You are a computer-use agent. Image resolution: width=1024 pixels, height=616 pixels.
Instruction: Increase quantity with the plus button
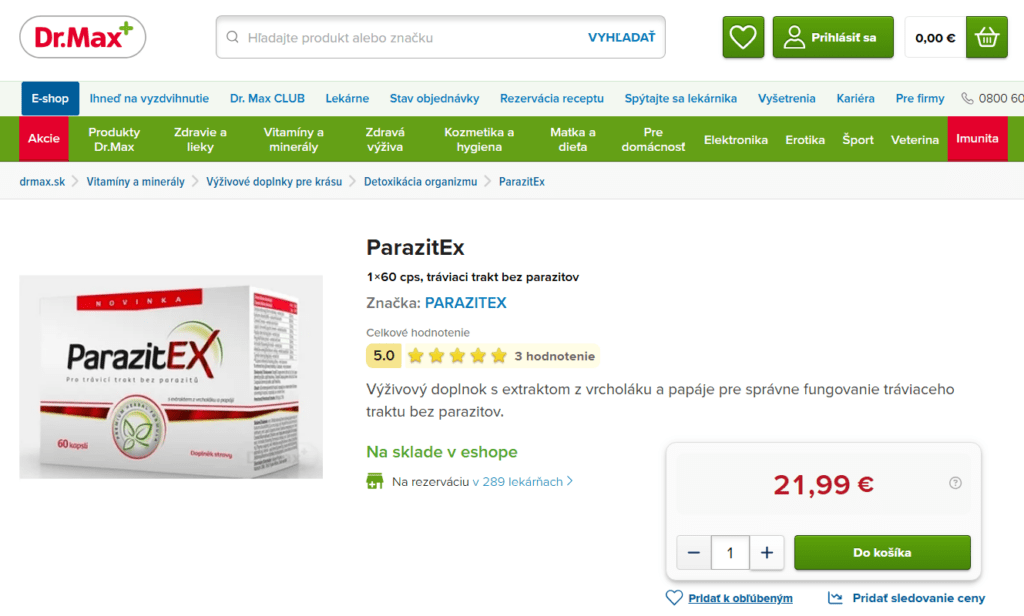click(767, 553)
